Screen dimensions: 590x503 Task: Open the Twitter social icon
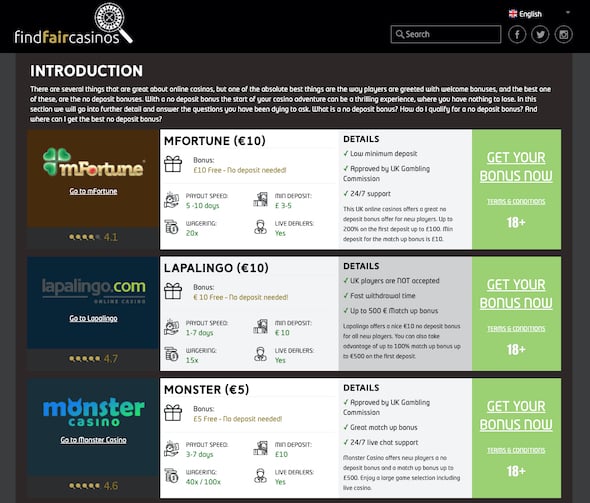pos(540,35)
